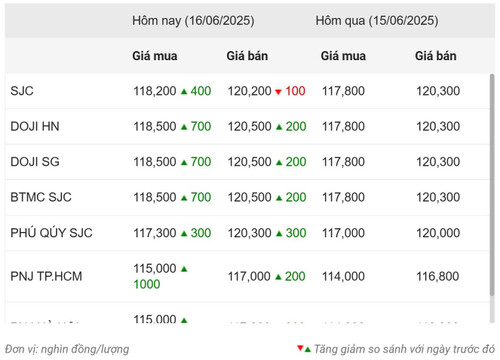The width and height of the screenshot is (500, 360).
Task: Select the Hôm qua (15/06/2025) column header
Action: pos(377,21)
